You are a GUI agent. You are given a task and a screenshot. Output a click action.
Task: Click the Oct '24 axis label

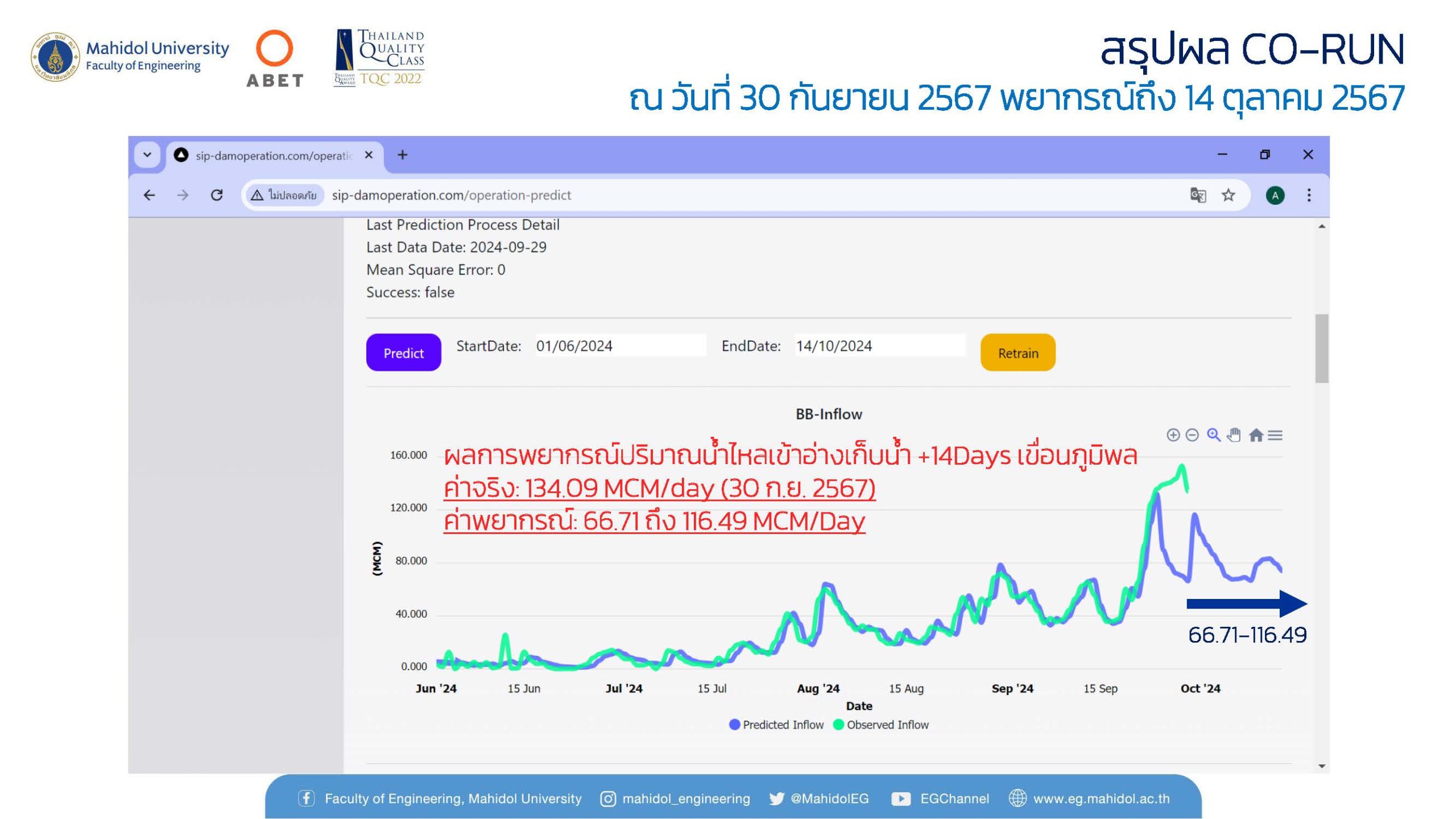coord(1200,689)
